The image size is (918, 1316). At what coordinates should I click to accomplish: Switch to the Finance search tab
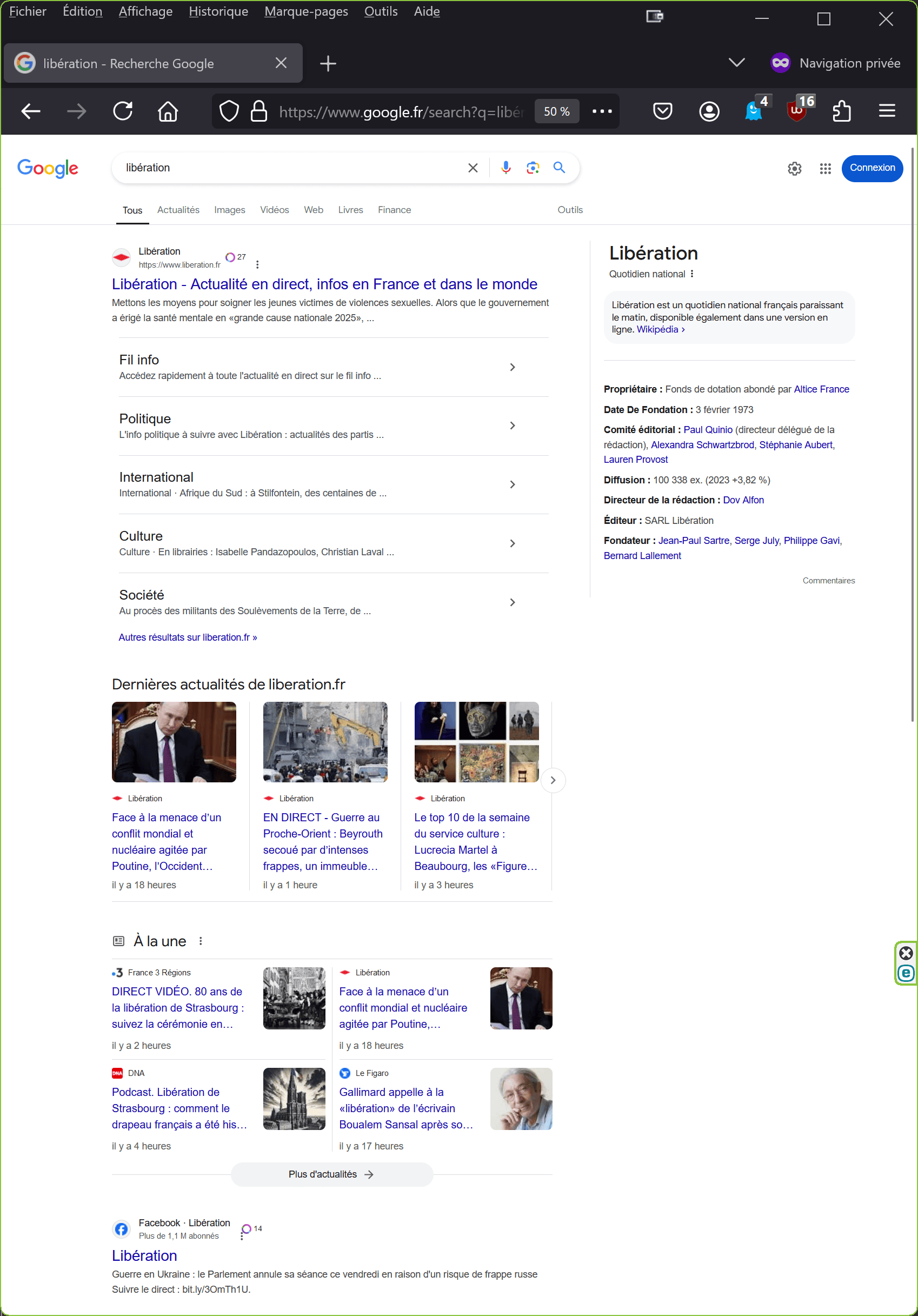point(394,210)
